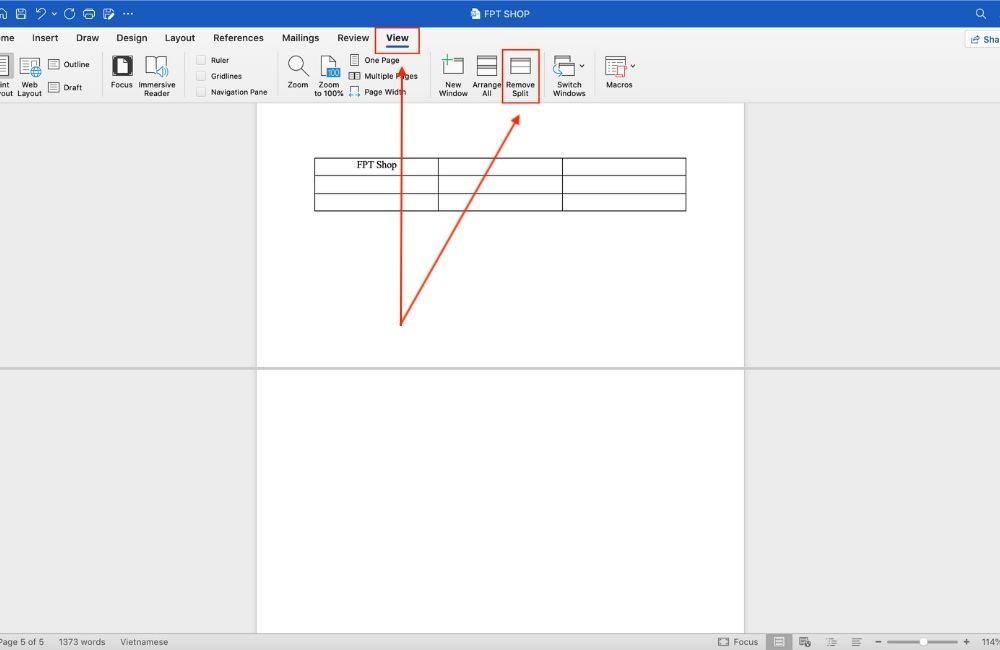The height and width of the screenshot is (650, 1000).
Task: Select Multiple Pages view
Action: 383,76
